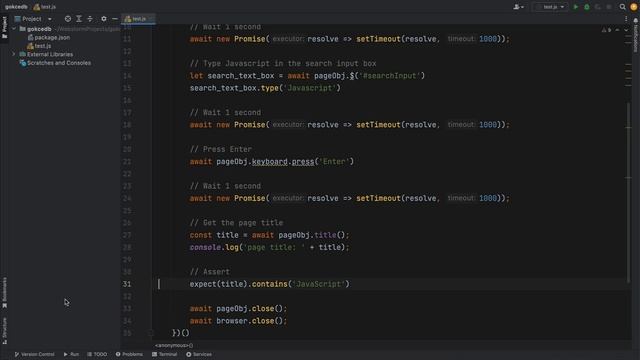The image size is (640, 360).
Task: Click 'const title' declaration on line 27
Action: click(x=214, y=235)
